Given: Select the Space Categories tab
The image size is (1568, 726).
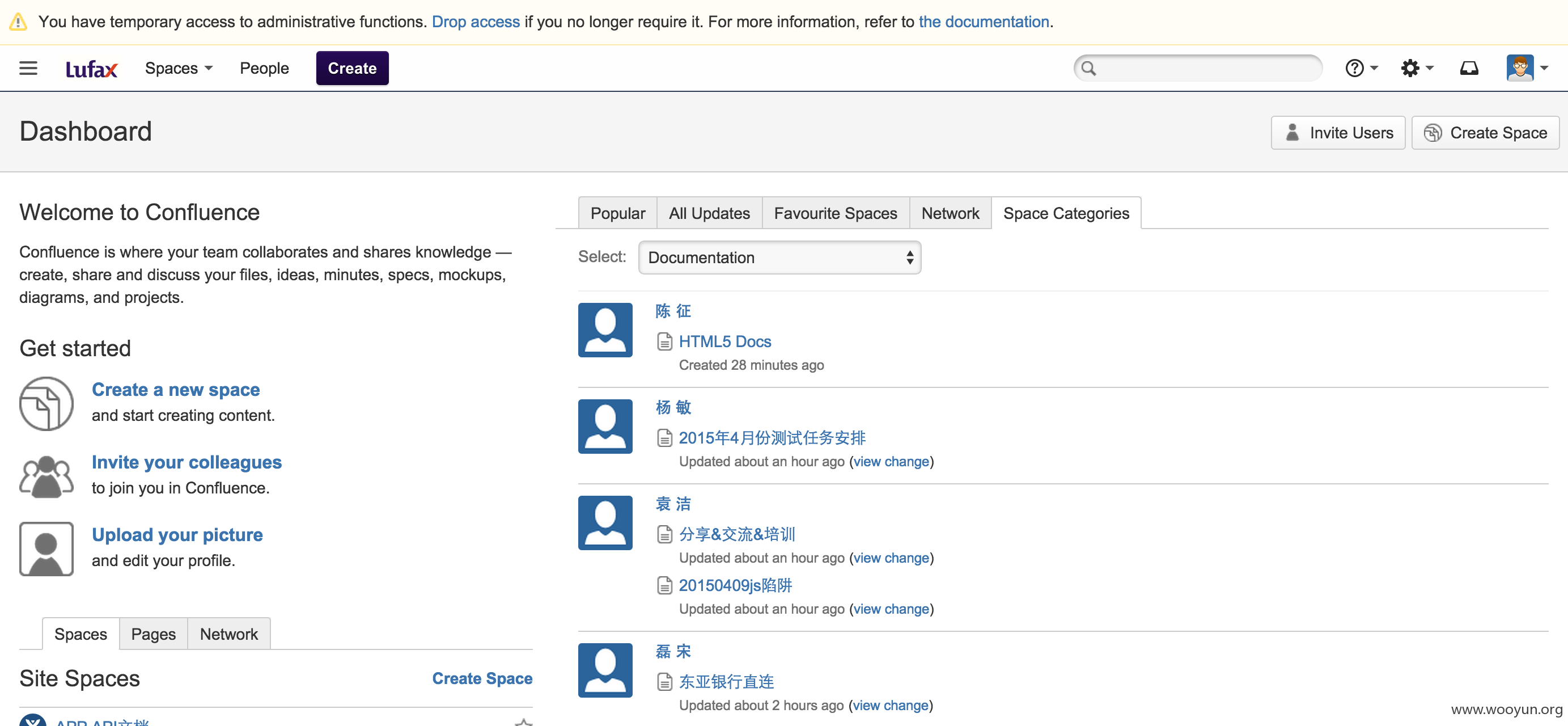Looking at the screenshot, I should 1066,213.
